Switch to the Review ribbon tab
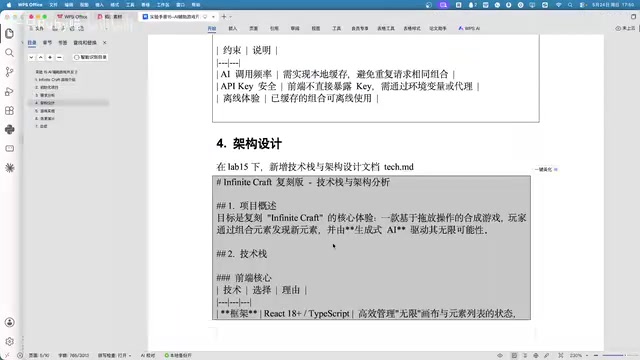The height and width of the screenshot is (360, 640). pos(295,29)
